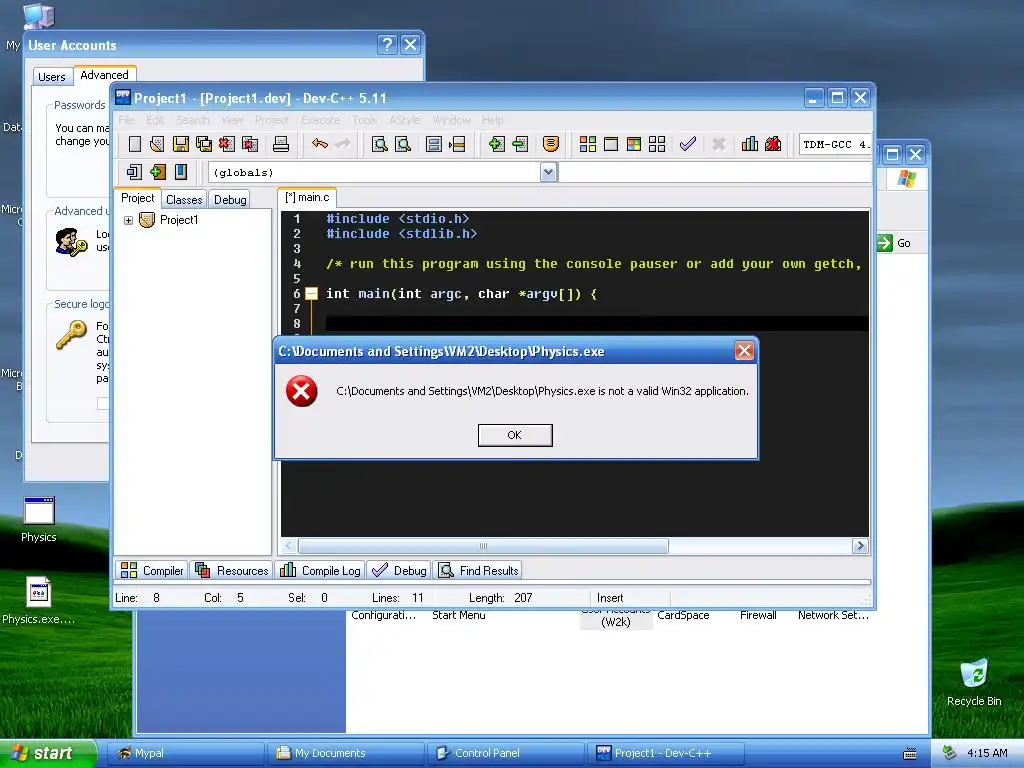The width and height of the screenshot is (1024, 768).
Task: Click the My Documents taskbar button
Action: [346, 753]
